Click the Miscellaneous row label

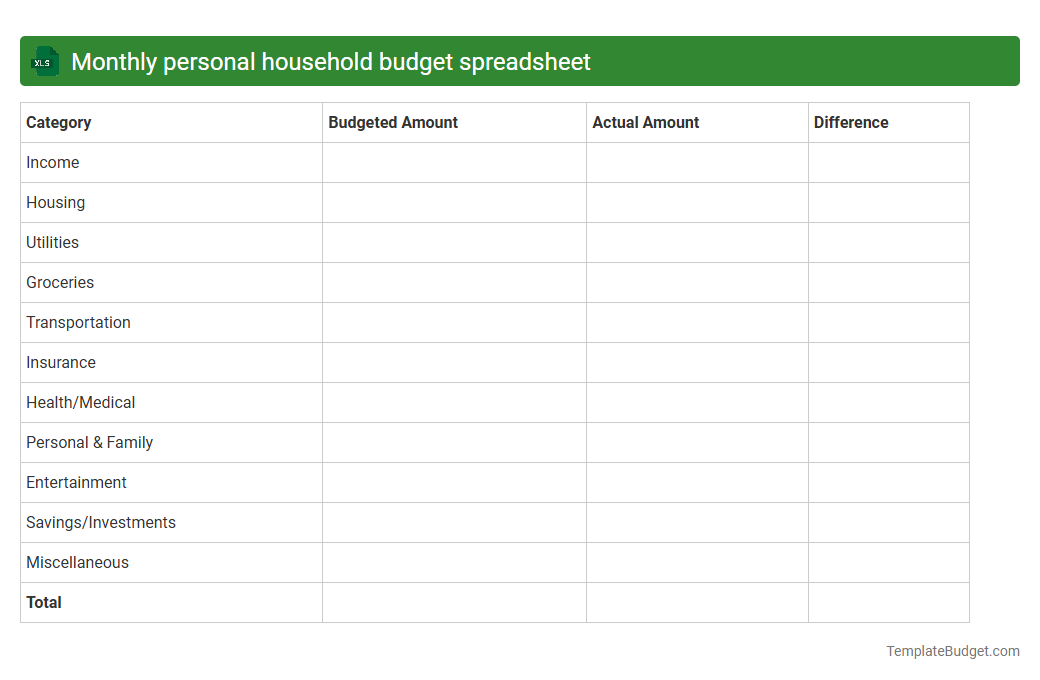77,562
